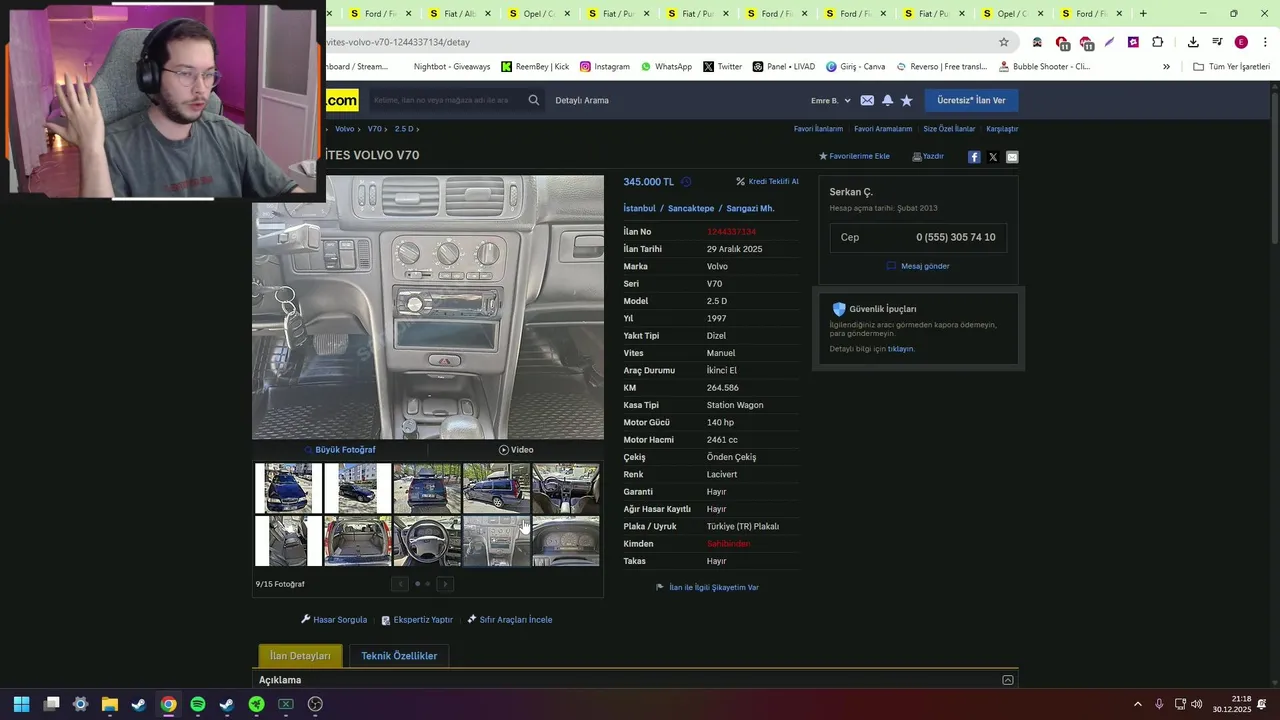Open a new browser tab
This screenshot has width=1280, height=720.
pyautogui.click(x=1143, y=14)
